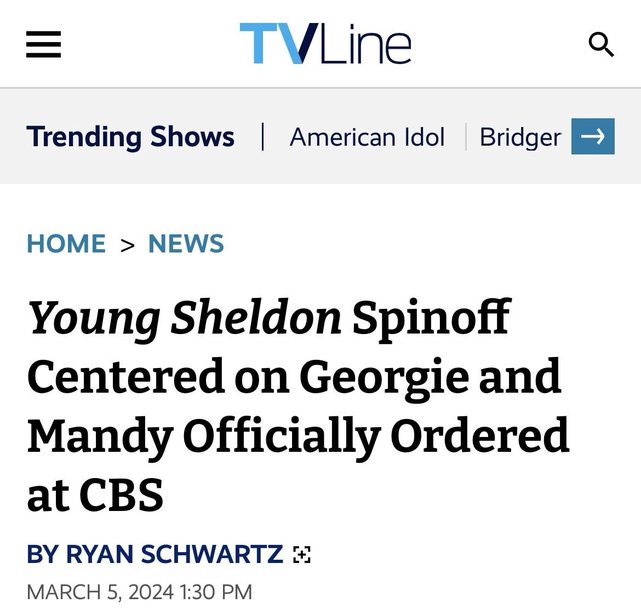641x609 pixels.
Task: Open the American Idol trending link
Action: coord(367,137)
